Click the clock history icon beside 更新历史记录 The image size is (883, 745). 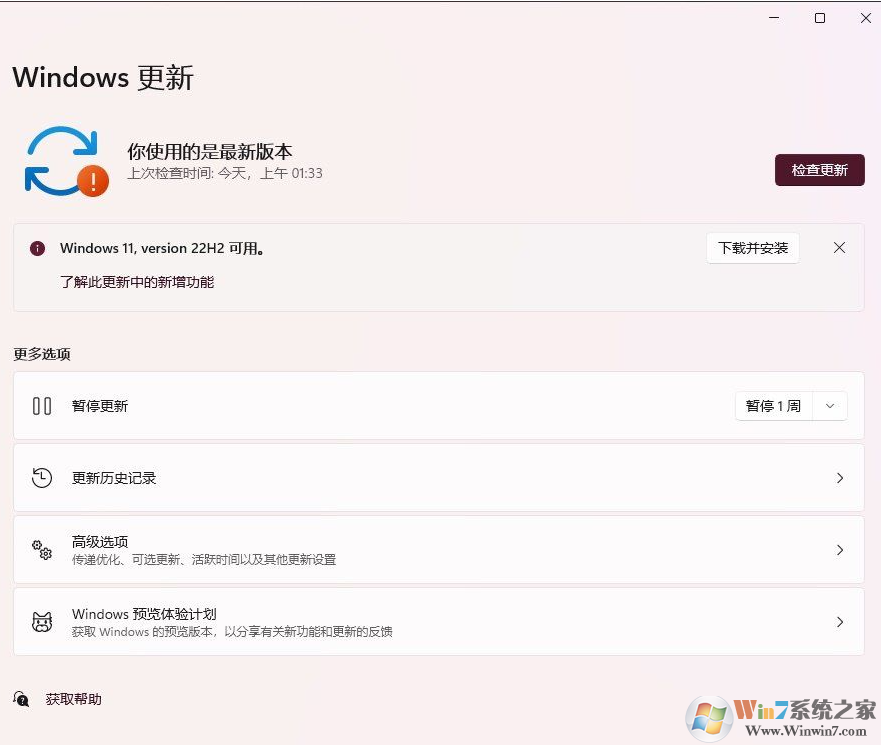[x=41, y=478]
